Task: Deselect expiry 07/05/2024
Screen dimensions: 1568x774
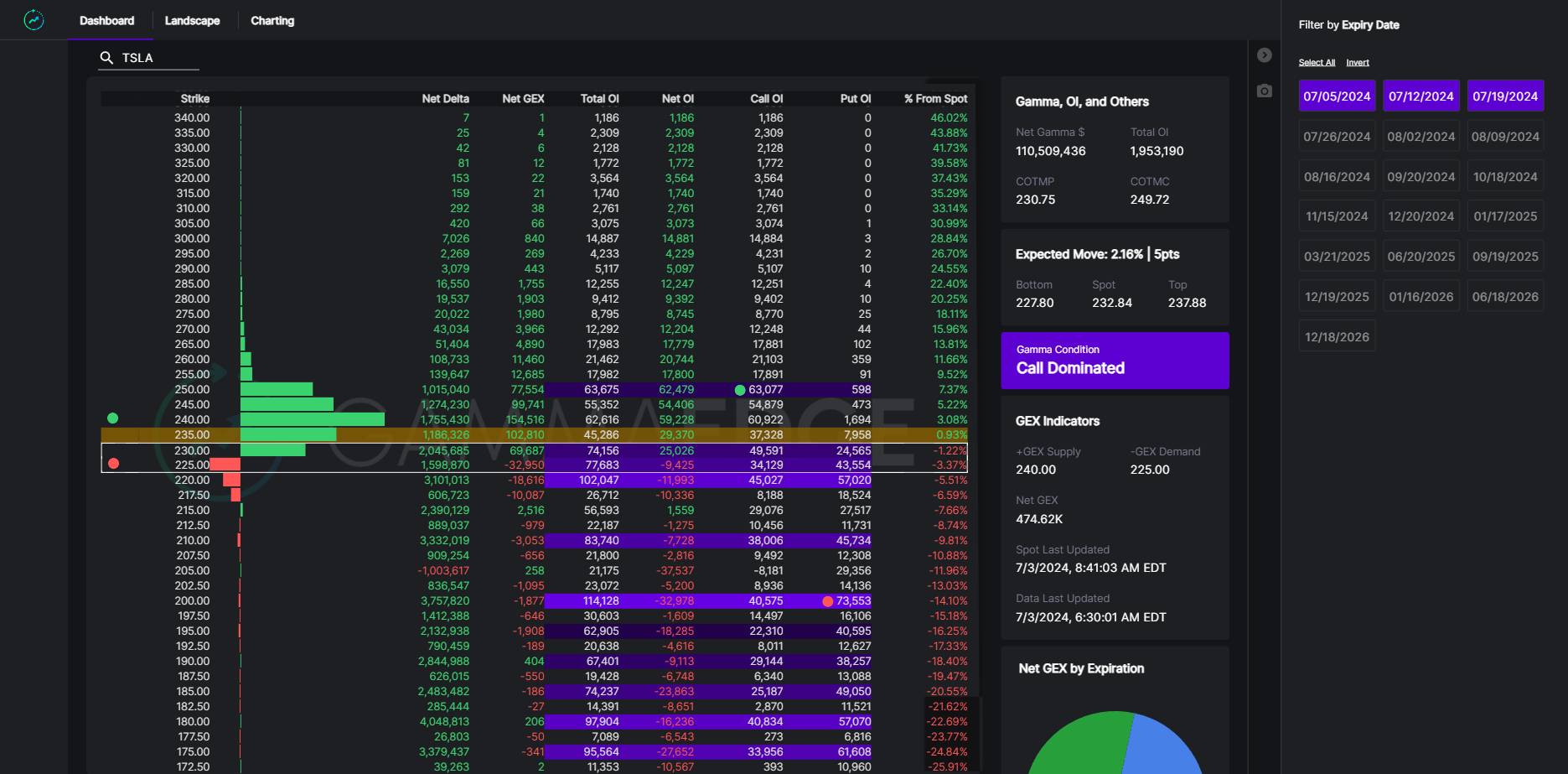Action: pos(1337,96)
